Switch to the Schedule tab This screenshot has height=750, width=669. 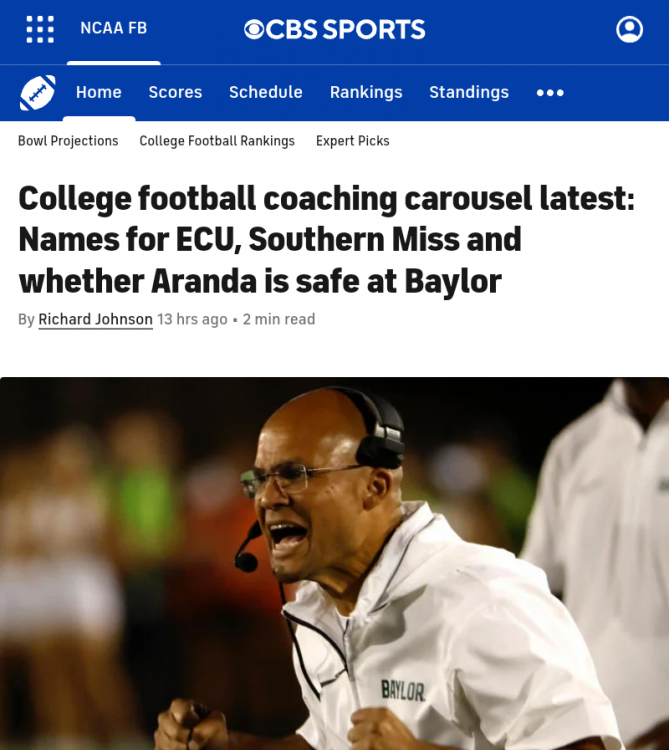point(266,93)
